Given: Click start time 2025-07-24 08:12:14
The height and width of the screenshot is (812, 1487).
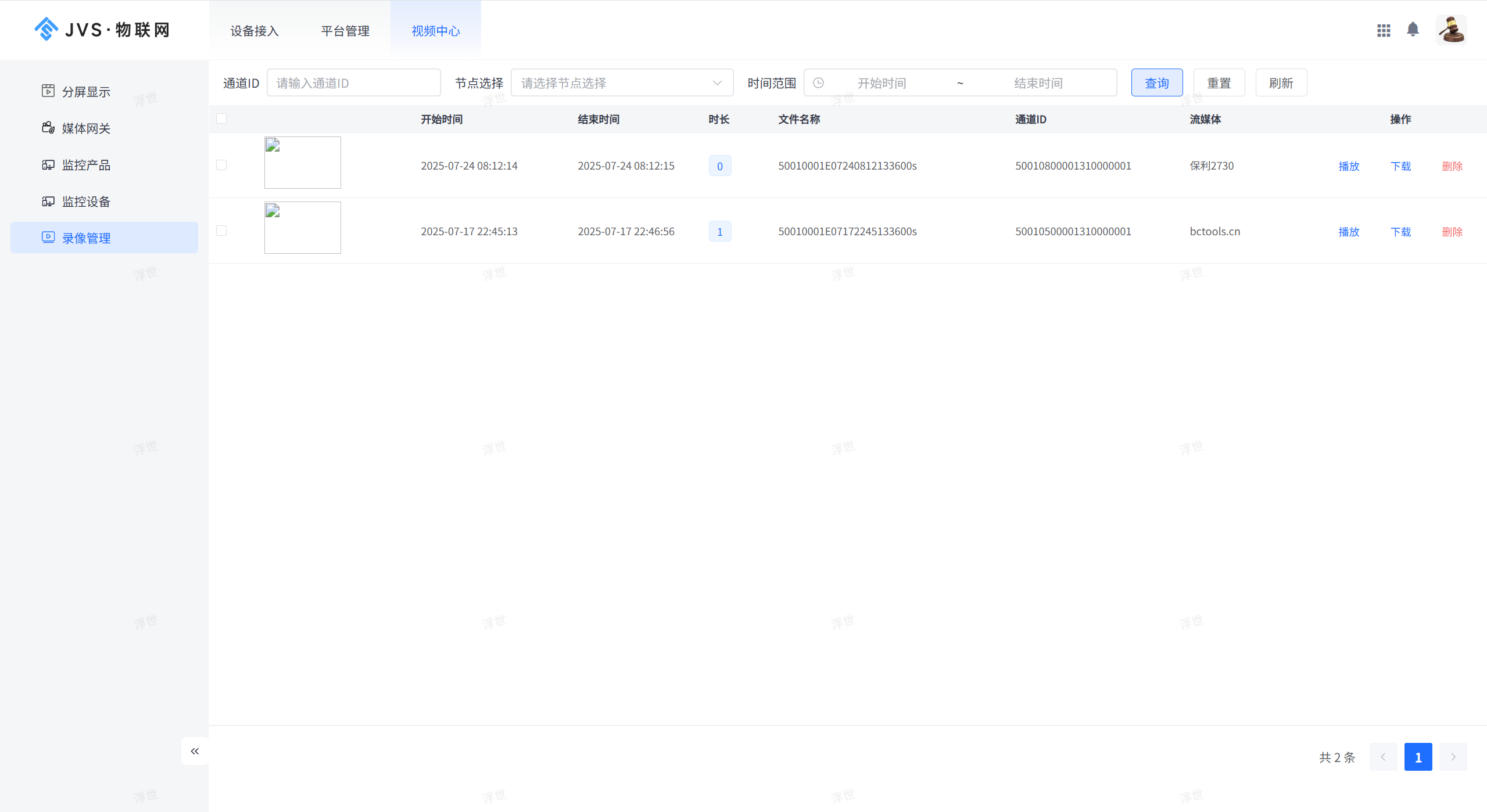Looking at the screenshot, I should pyautogui.click(x=469, y=166).
